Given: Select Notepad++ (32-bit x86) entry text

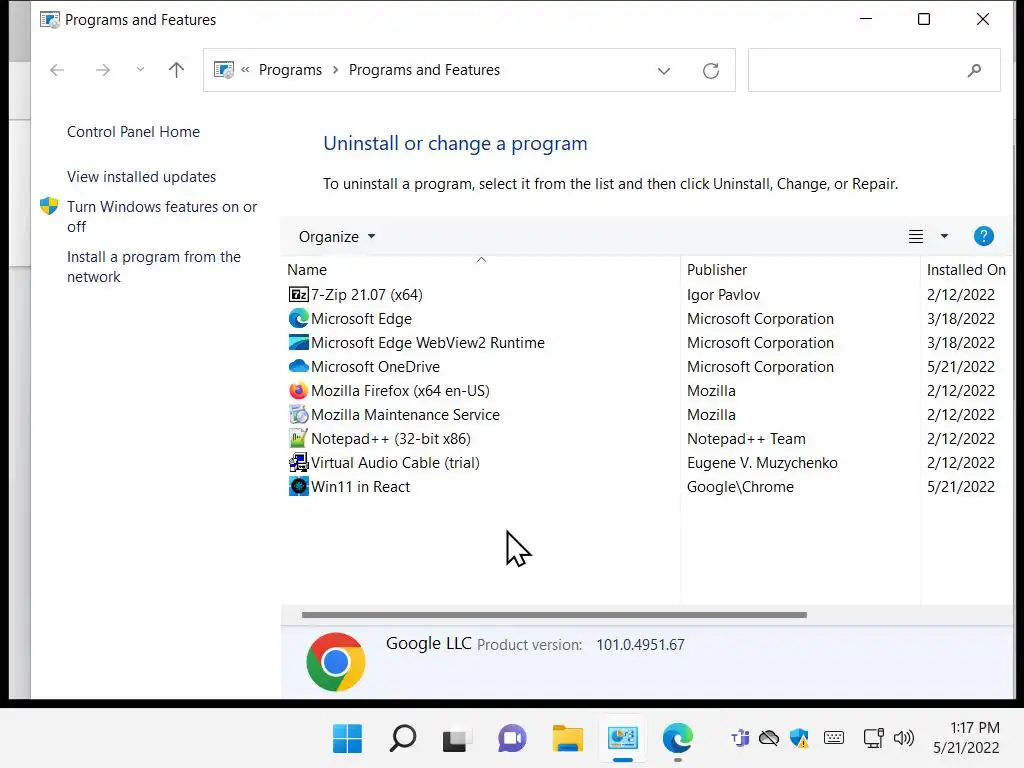Looking at the screenshot, I should click(x=391, y=439).
